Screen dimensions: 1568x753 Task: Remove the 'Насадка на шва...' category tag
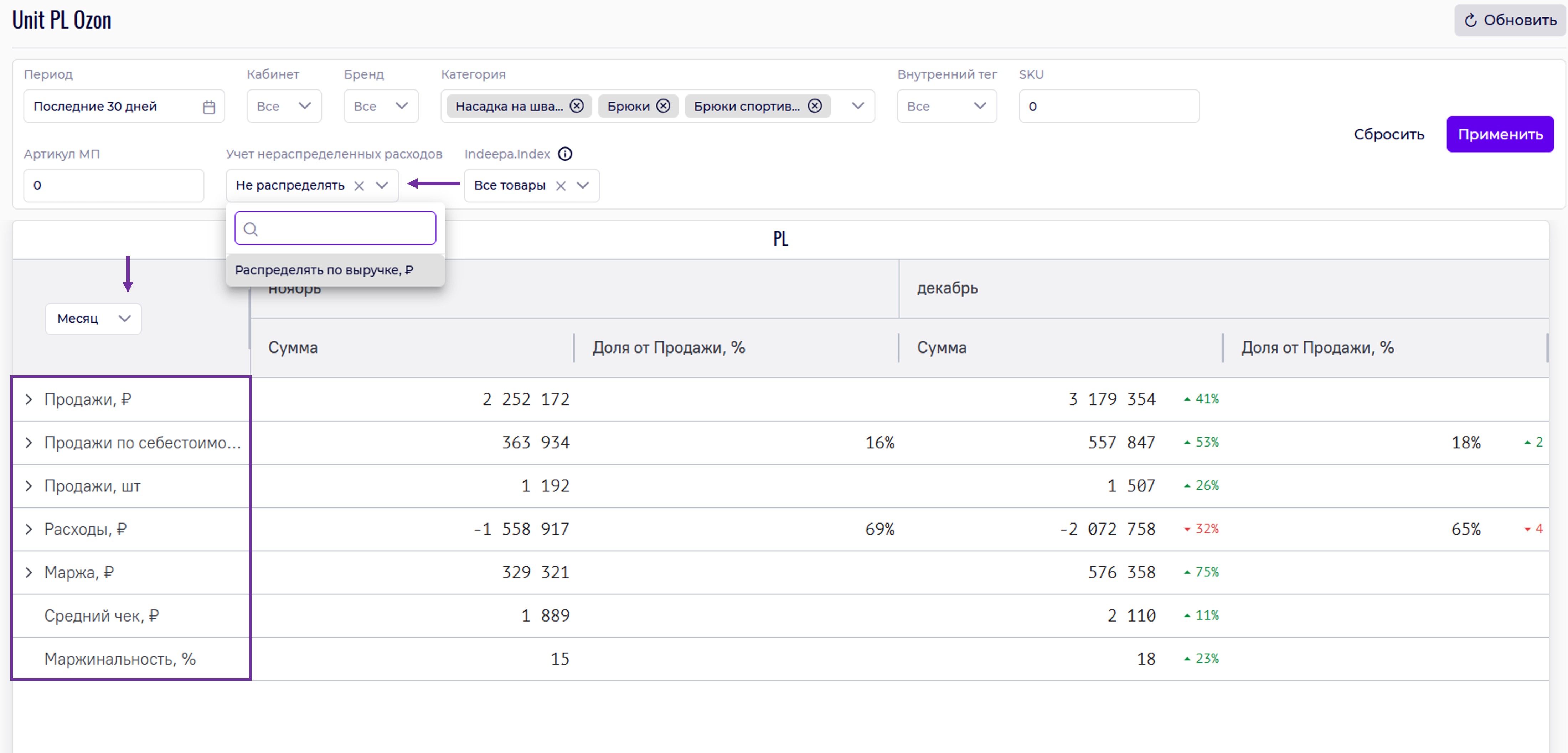[577, 106]
